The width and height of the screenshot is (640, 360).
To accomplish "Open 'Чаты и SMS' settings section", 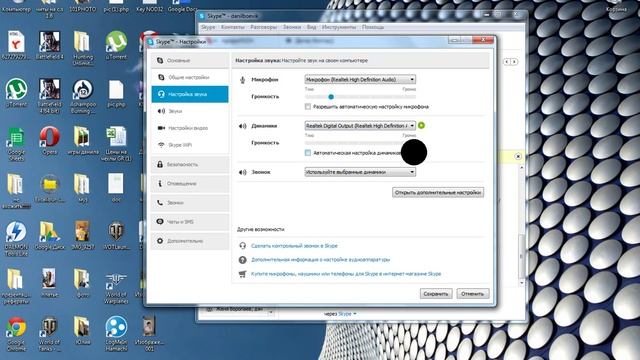I will 190,222.
